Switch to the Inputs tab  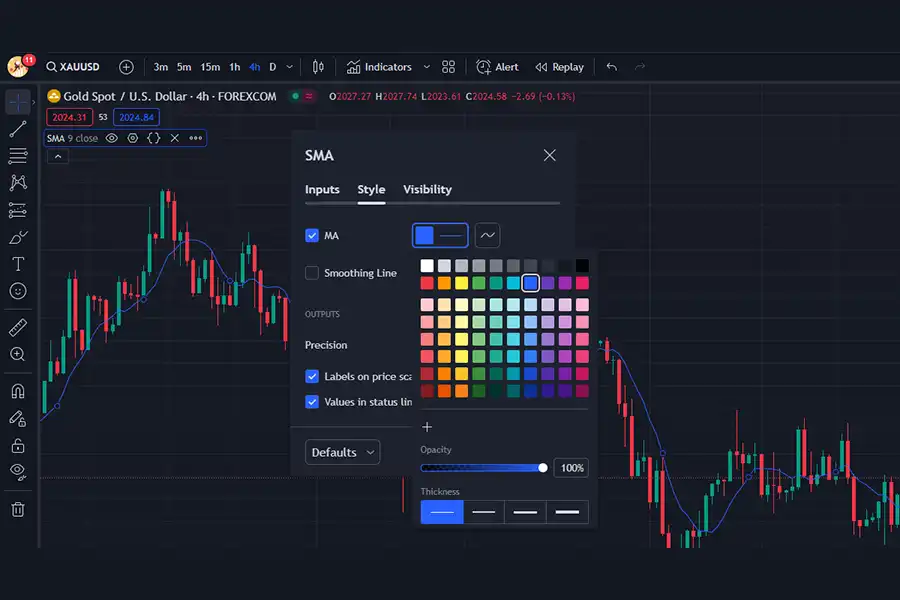tap(322, 189)
